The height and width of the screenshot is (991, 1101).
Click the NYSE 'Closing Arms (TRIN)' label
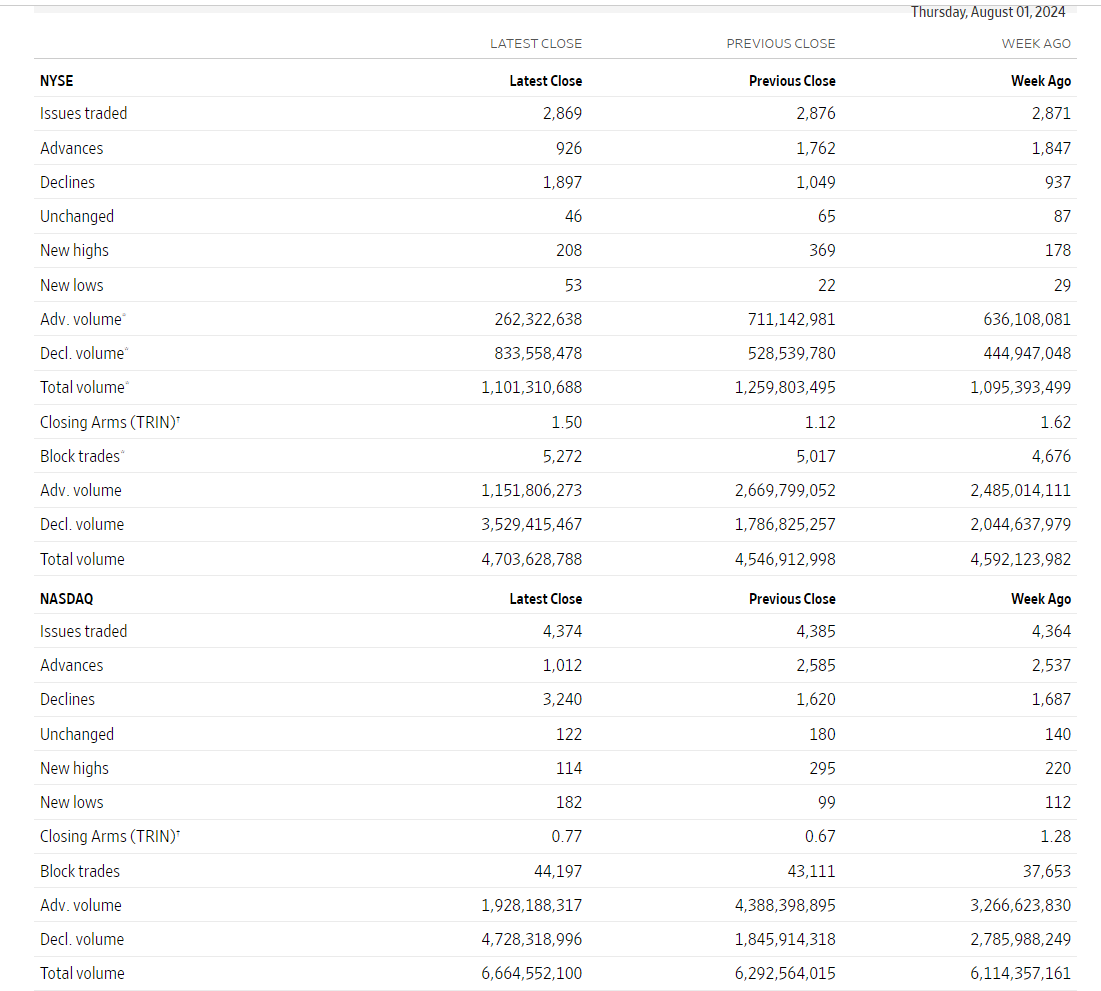tap(110, 422)
